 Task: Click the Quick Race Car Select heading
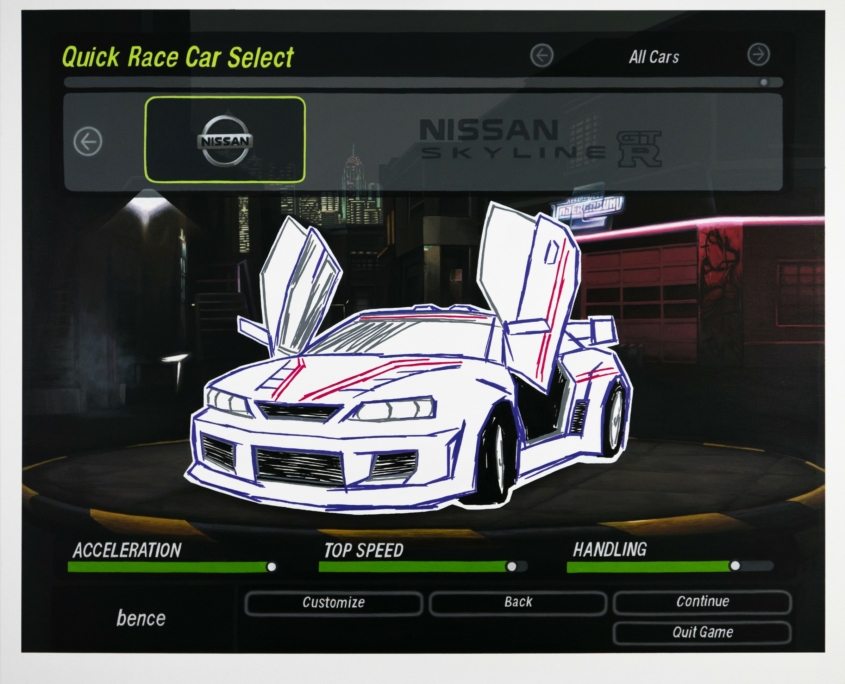[178, 57]
